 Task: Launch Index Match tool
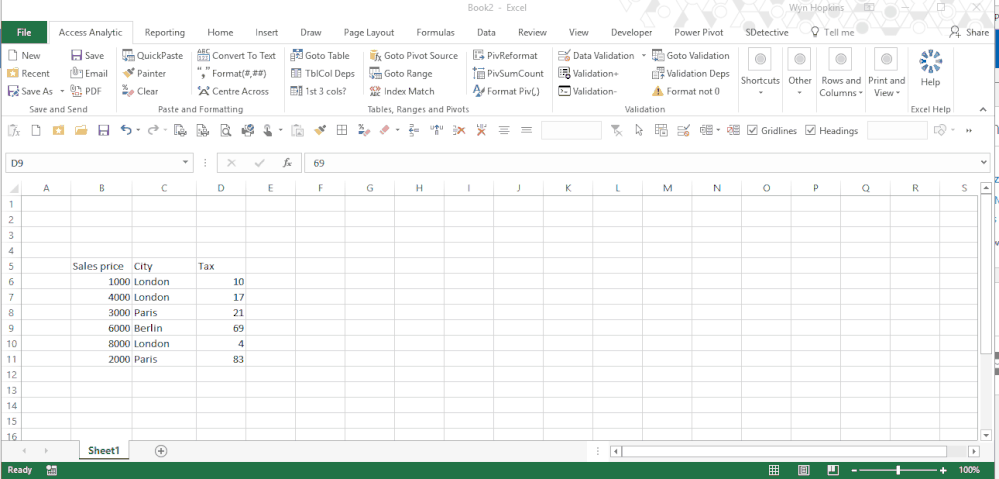(x=401, y=91)
